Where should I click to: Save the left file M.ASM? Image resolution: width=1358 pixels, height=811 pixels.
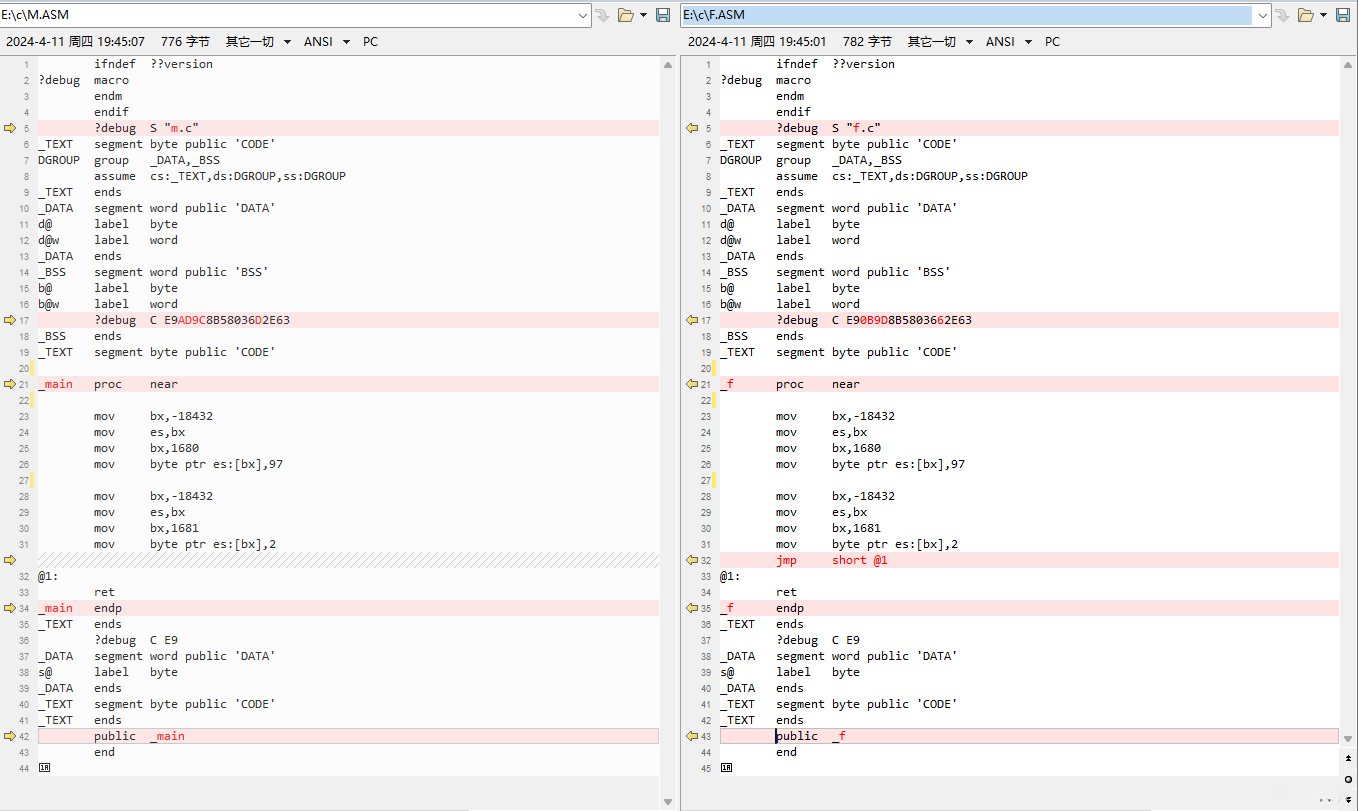click(663, 15)
